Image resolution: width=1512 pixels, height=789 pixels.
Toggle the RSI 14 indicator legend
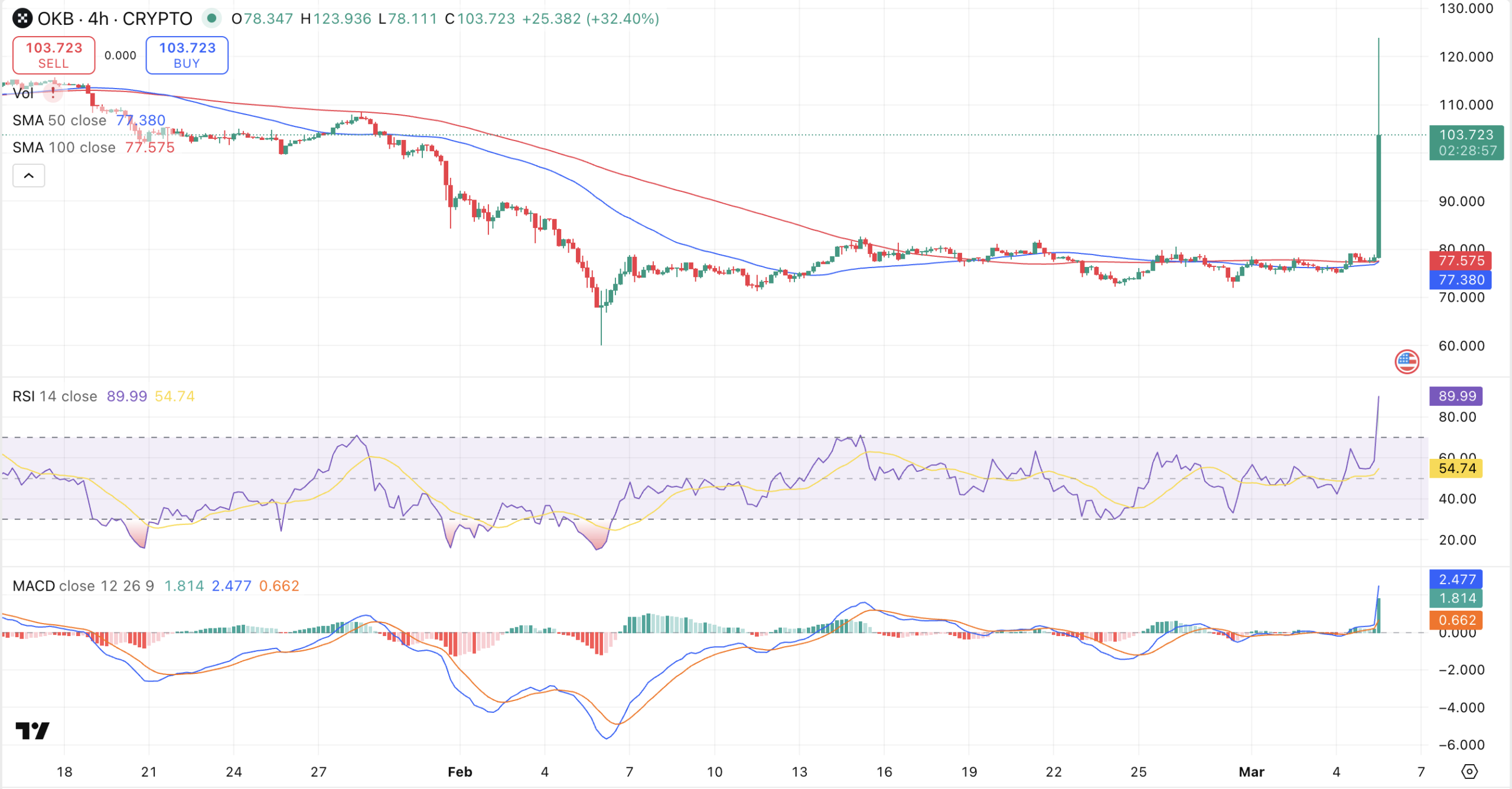click(x=54, y=396)
